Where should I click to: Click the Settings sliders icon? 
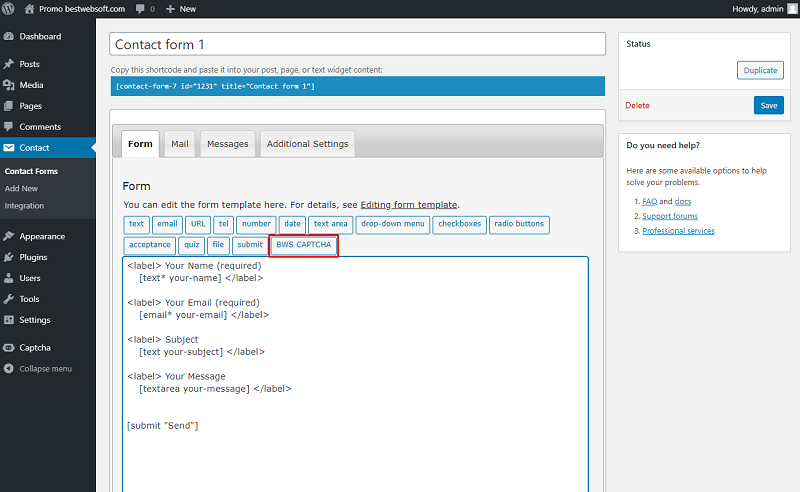(9, 320)
